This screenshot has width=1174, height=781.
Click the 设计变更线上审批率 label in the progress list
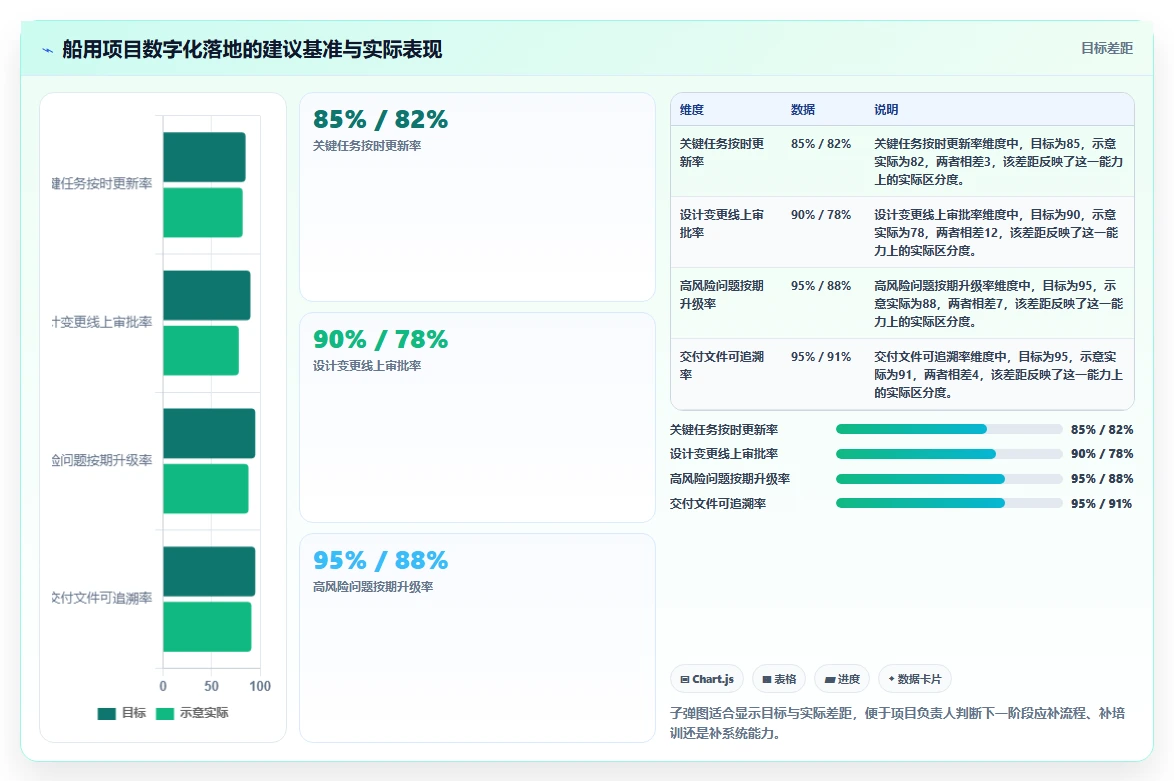pyautogui.click(x=724, y=454)
